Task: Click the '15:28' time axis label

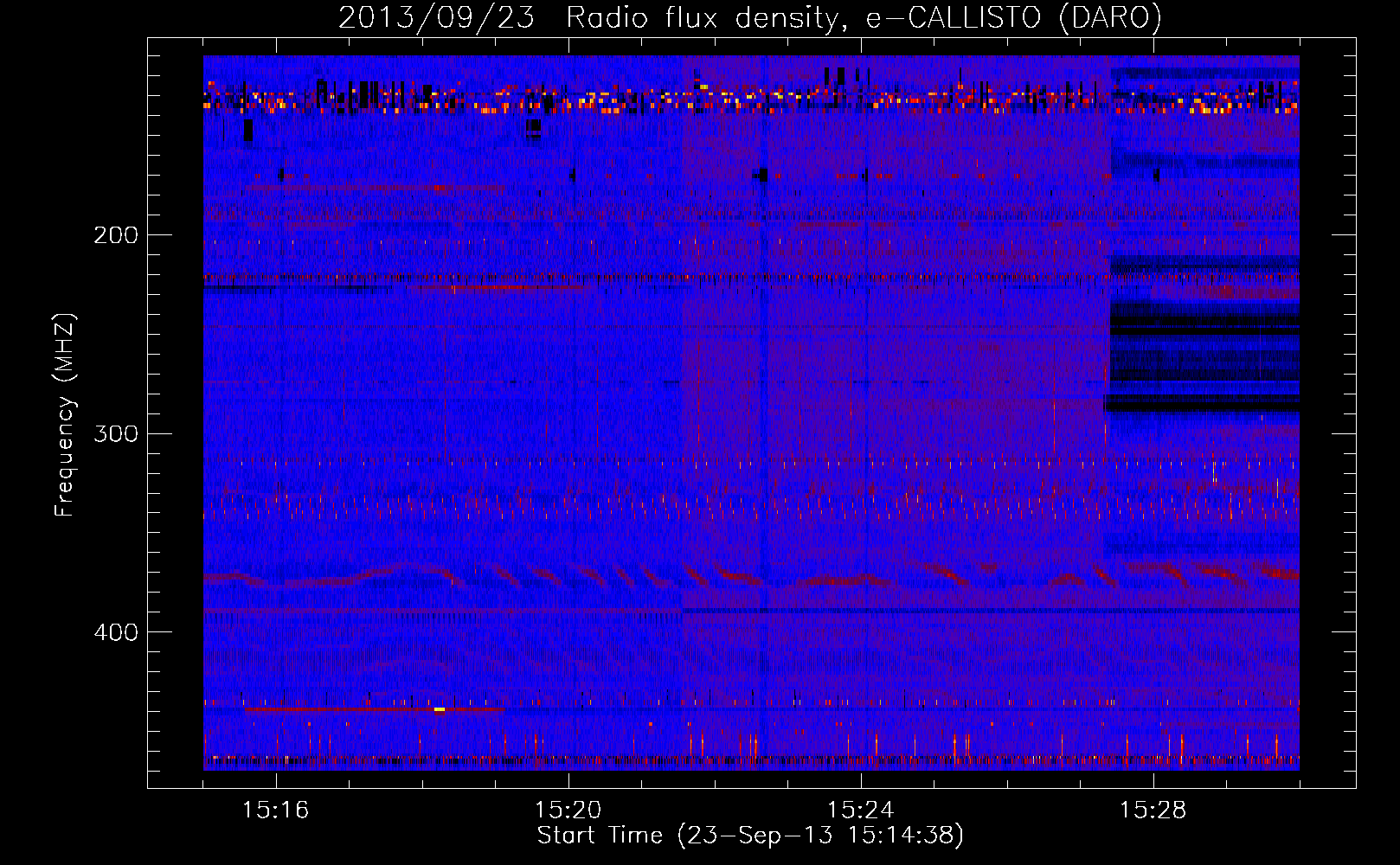Action: click(1153, 811)
